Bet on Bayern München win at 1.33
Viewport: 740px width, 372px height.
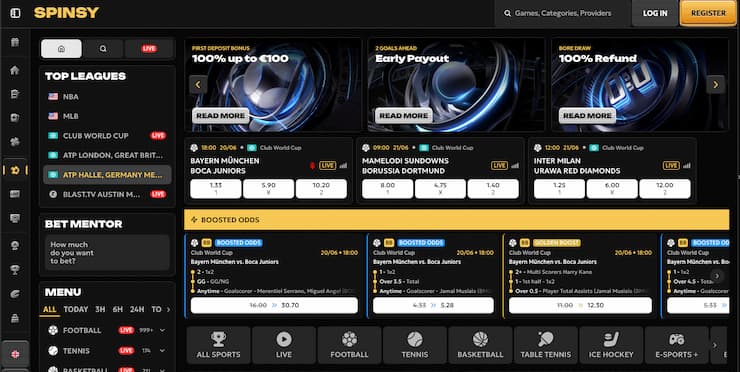point(216,189)
